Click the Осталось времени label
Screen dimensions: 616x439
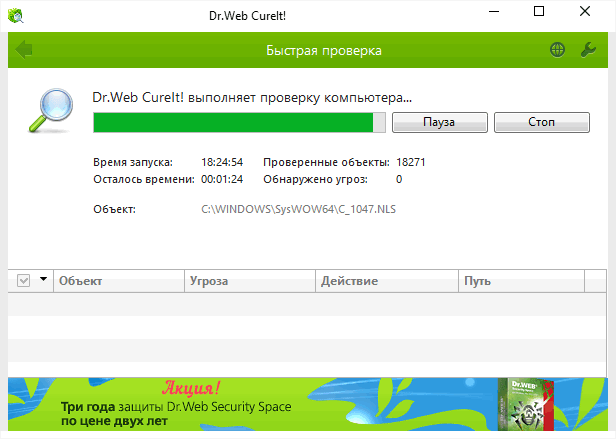pos(144,180)
